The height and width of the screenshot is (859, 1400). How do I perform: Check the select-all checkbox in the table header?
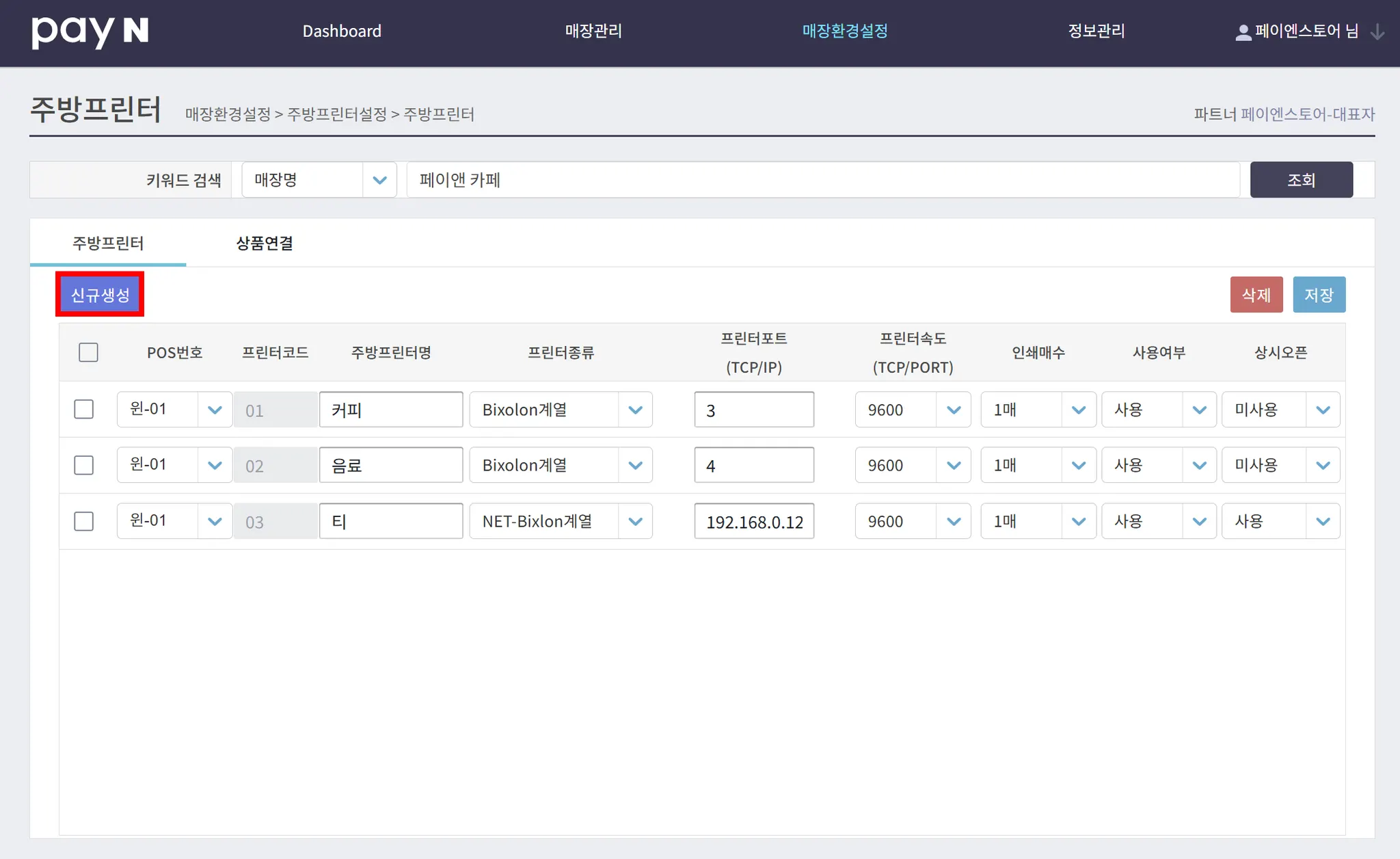tap(88, 352)
